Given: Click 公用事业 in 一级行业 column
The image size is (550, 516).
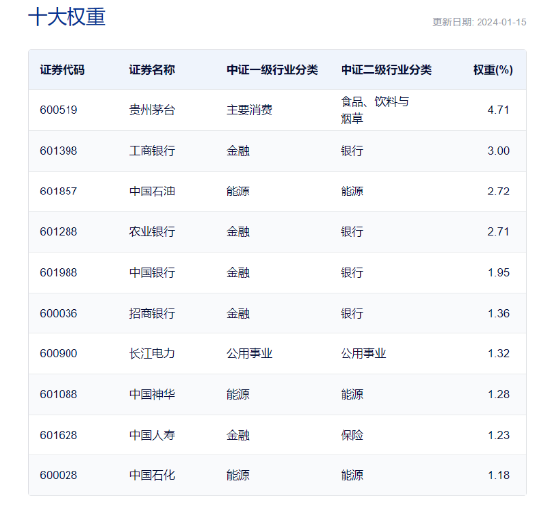Looking at the screenshot, I should (x=249, y=353).
